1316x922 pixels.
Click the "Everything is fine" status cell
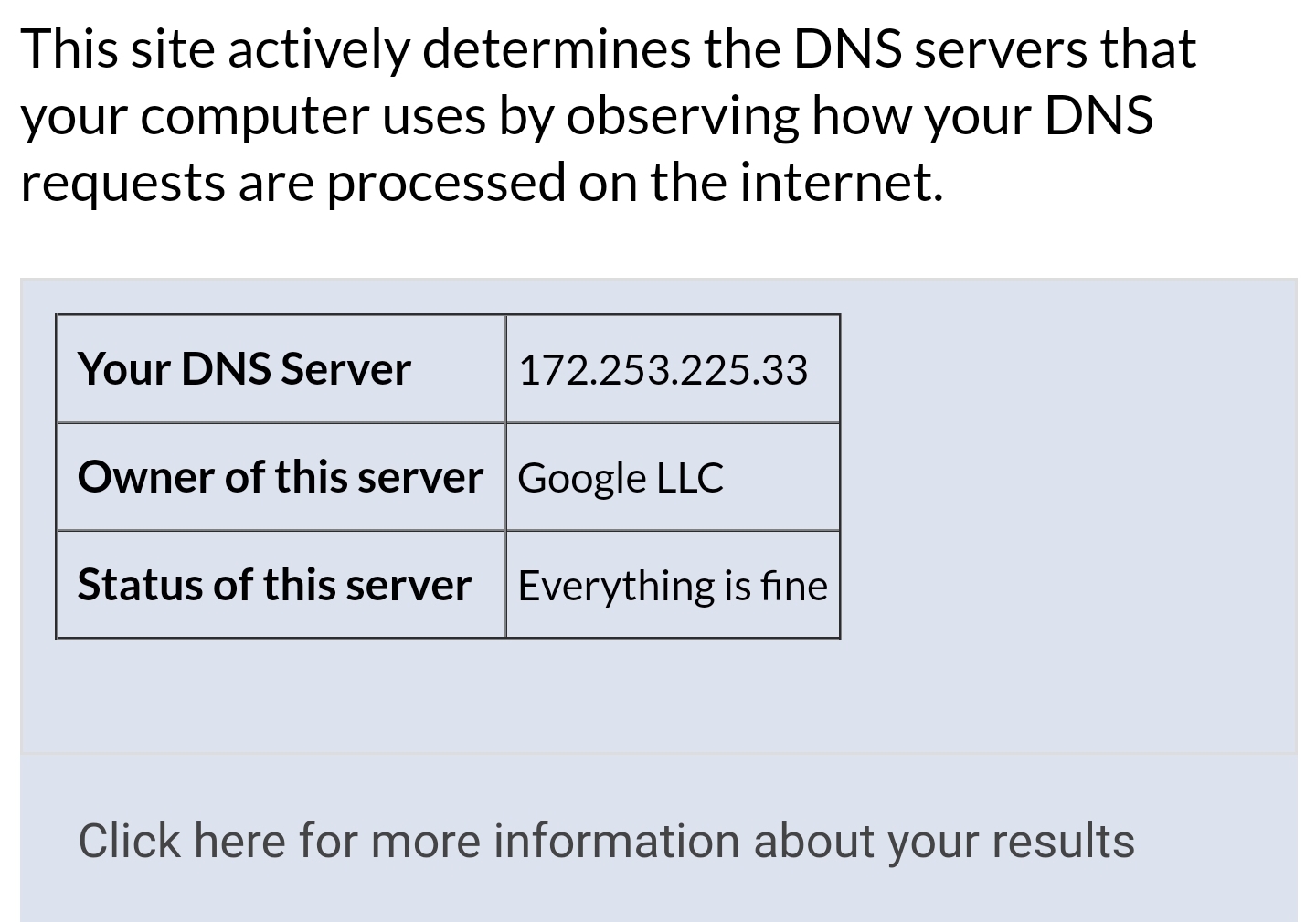(x=673, y=585)
